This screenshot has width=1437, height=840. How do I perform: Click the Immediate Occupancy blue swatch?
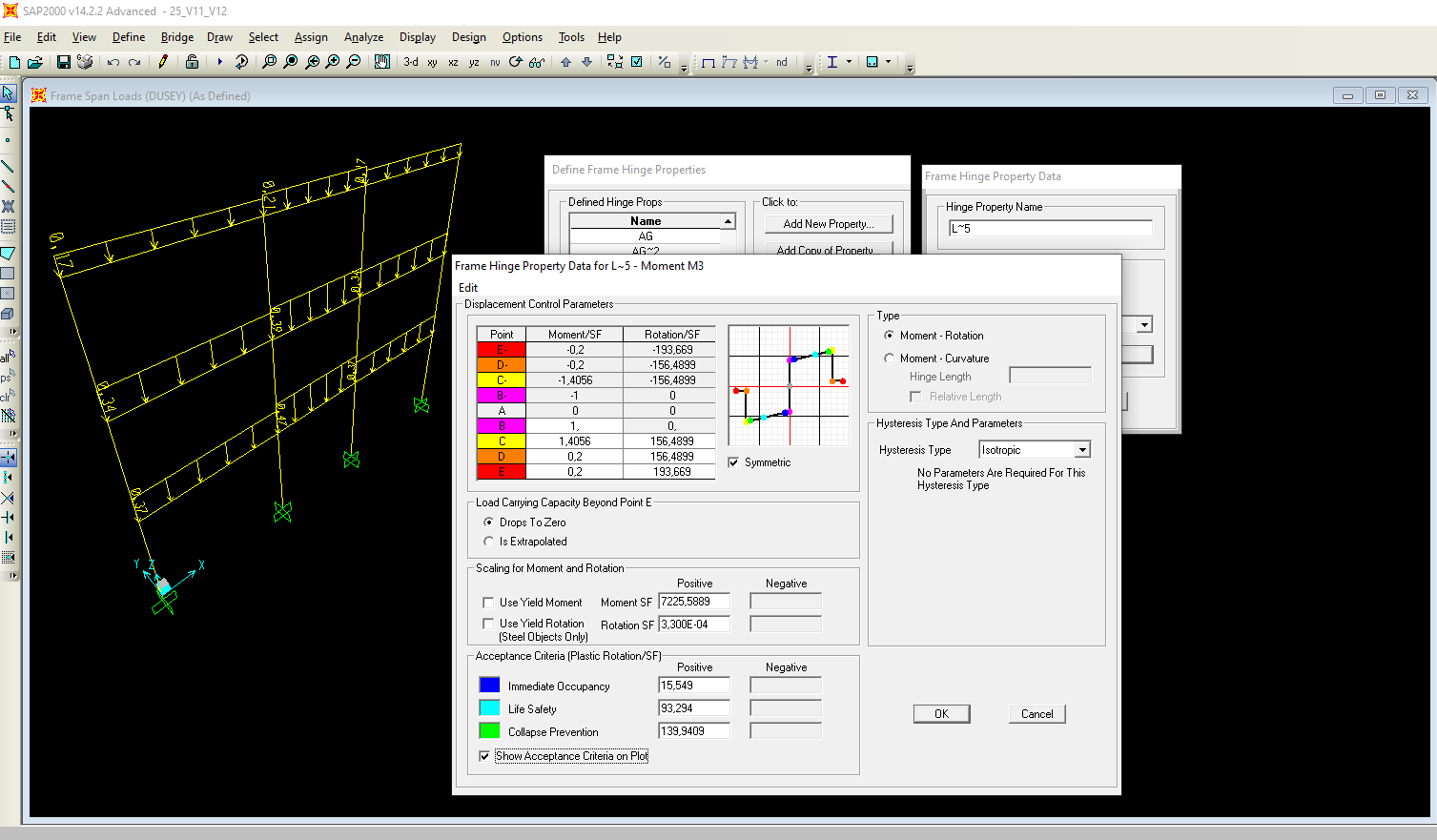(489, 685)
